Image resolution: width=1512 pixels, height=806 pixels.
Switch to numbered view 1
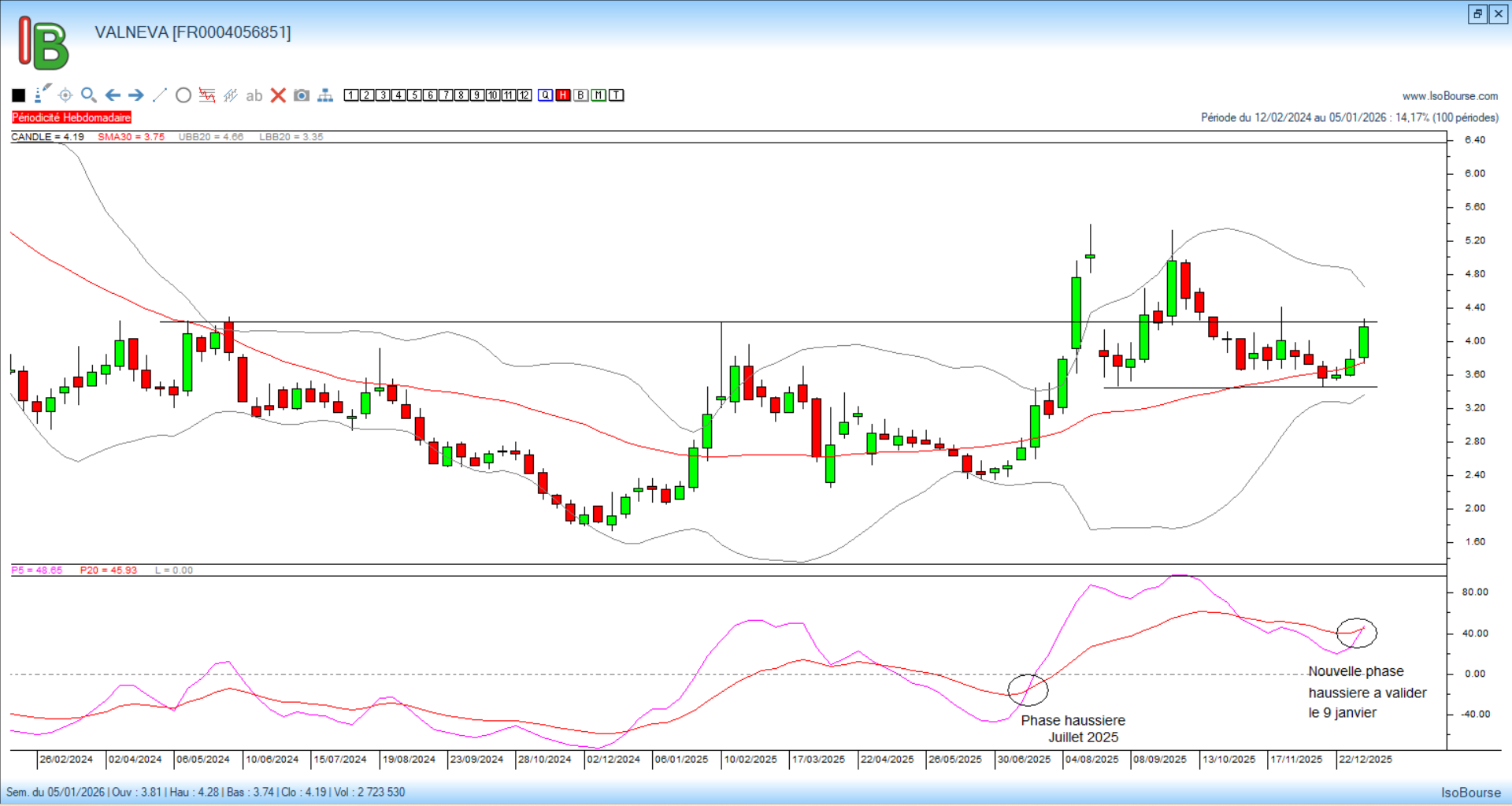(x=351, y=95)
